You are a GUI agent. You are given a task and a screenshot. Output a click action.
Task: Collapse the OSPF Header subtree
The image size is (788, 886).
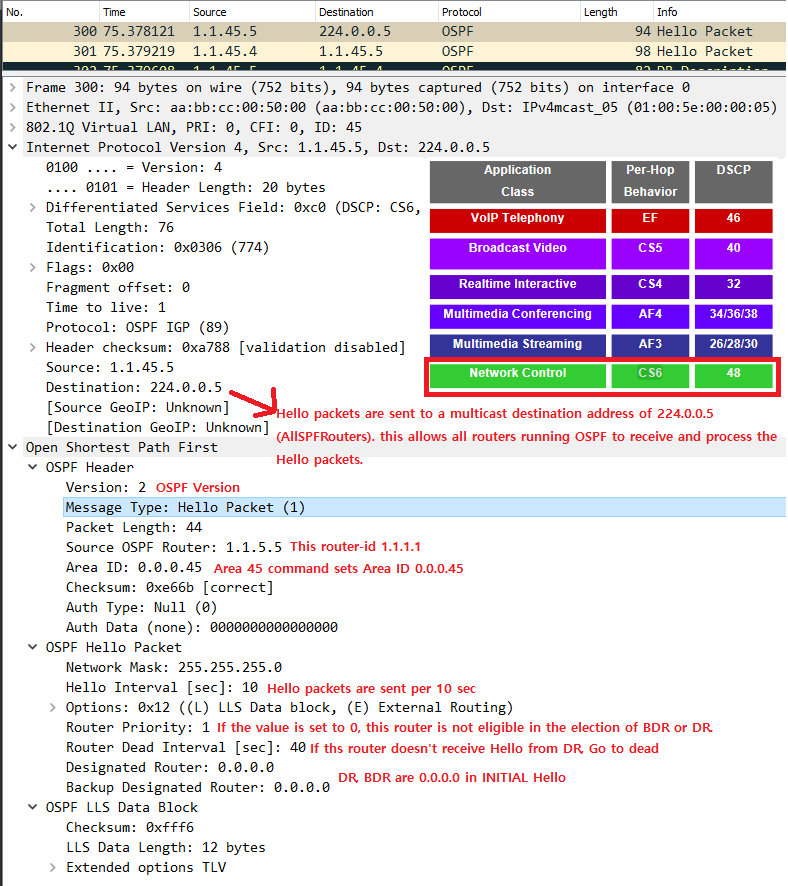(33, 467)
